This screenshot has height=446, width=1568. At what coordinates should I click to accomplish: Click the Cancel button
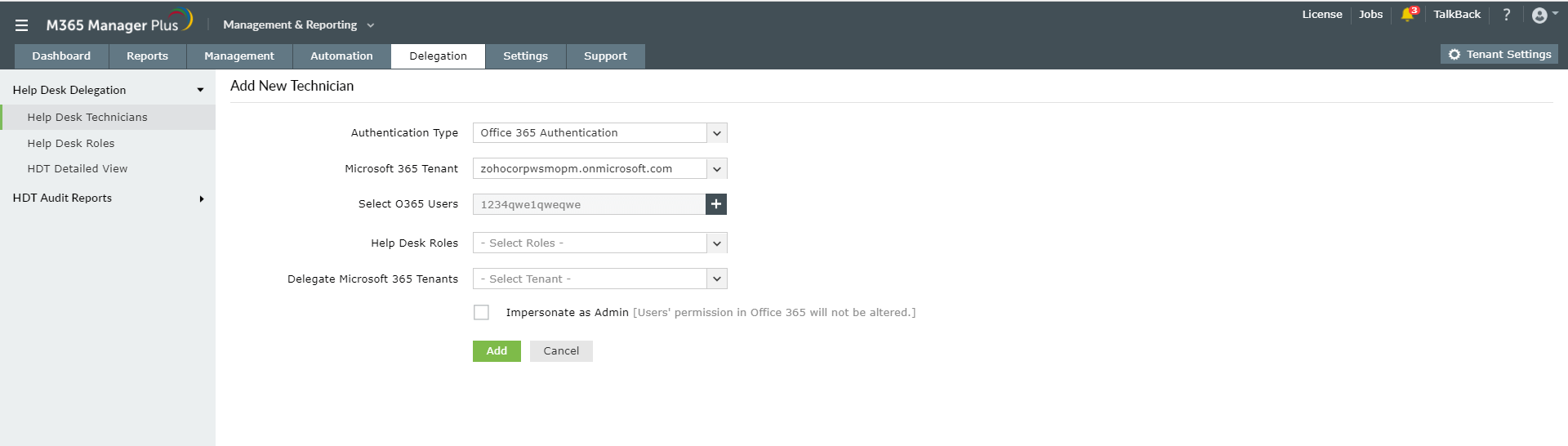coord(561,351)
